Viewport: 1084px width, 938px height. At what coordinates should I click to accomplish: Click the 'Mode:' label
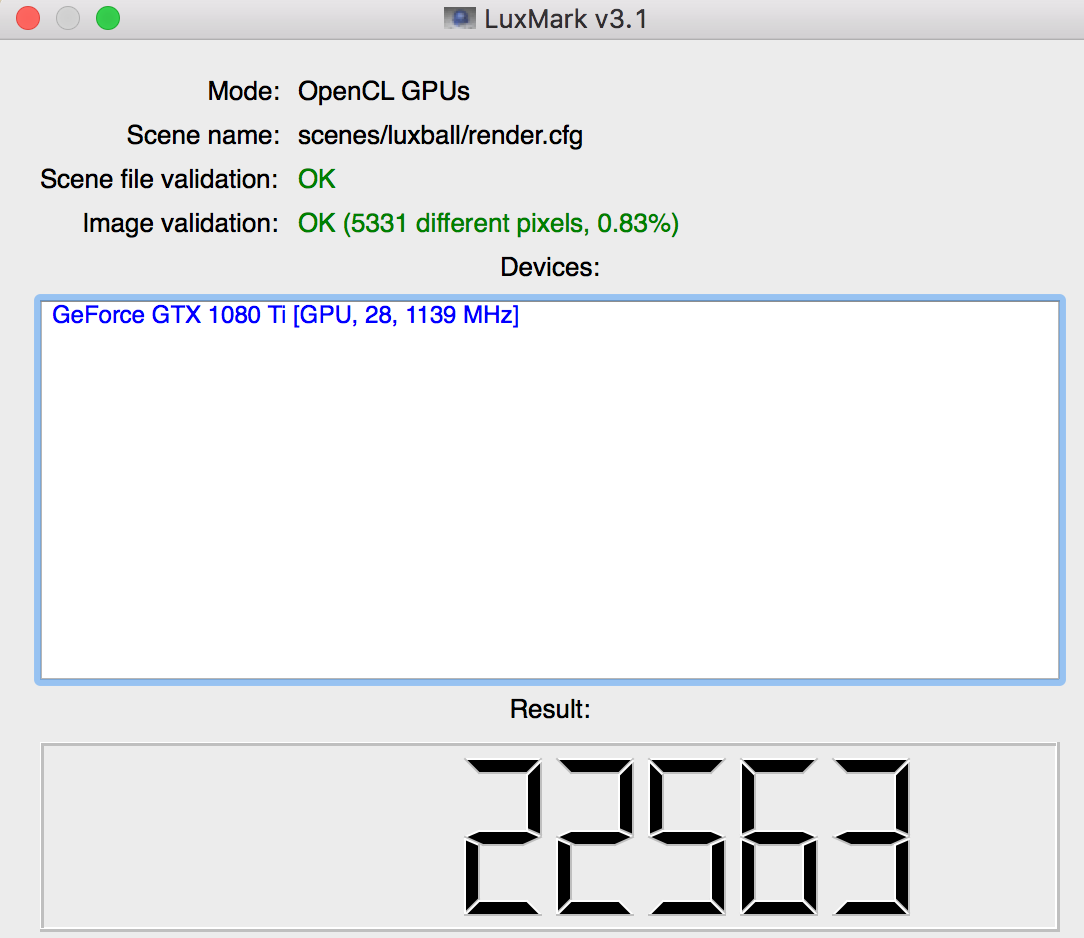click(243, 91)
